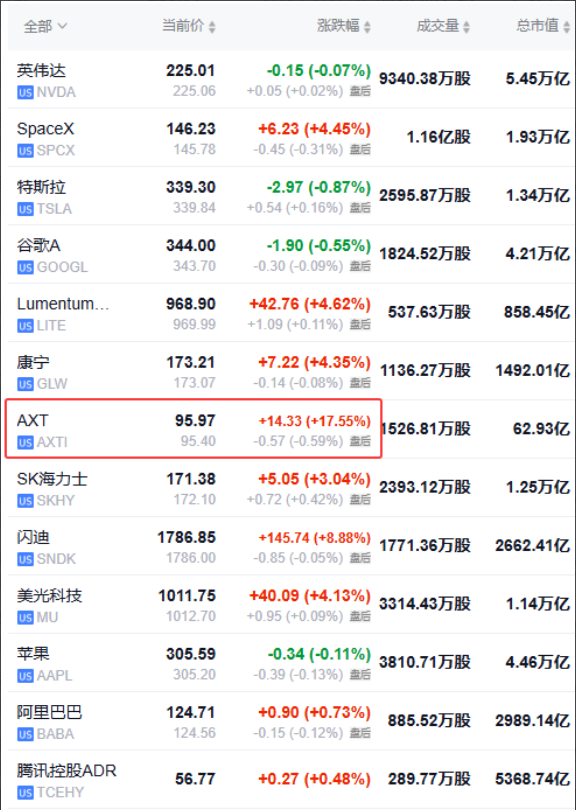This screenshot has height=810, width=576.
Task: Click the US badge beside TCEHY
Action: tap(25, 793)
